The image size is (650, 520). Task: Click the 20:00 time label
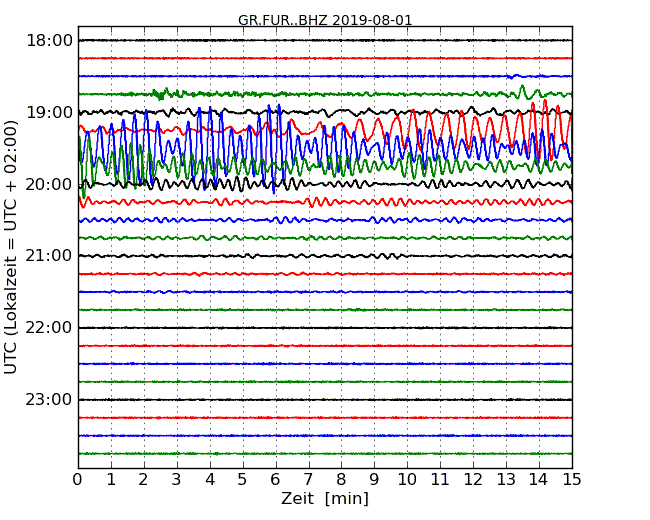click(x=49, y=184)
